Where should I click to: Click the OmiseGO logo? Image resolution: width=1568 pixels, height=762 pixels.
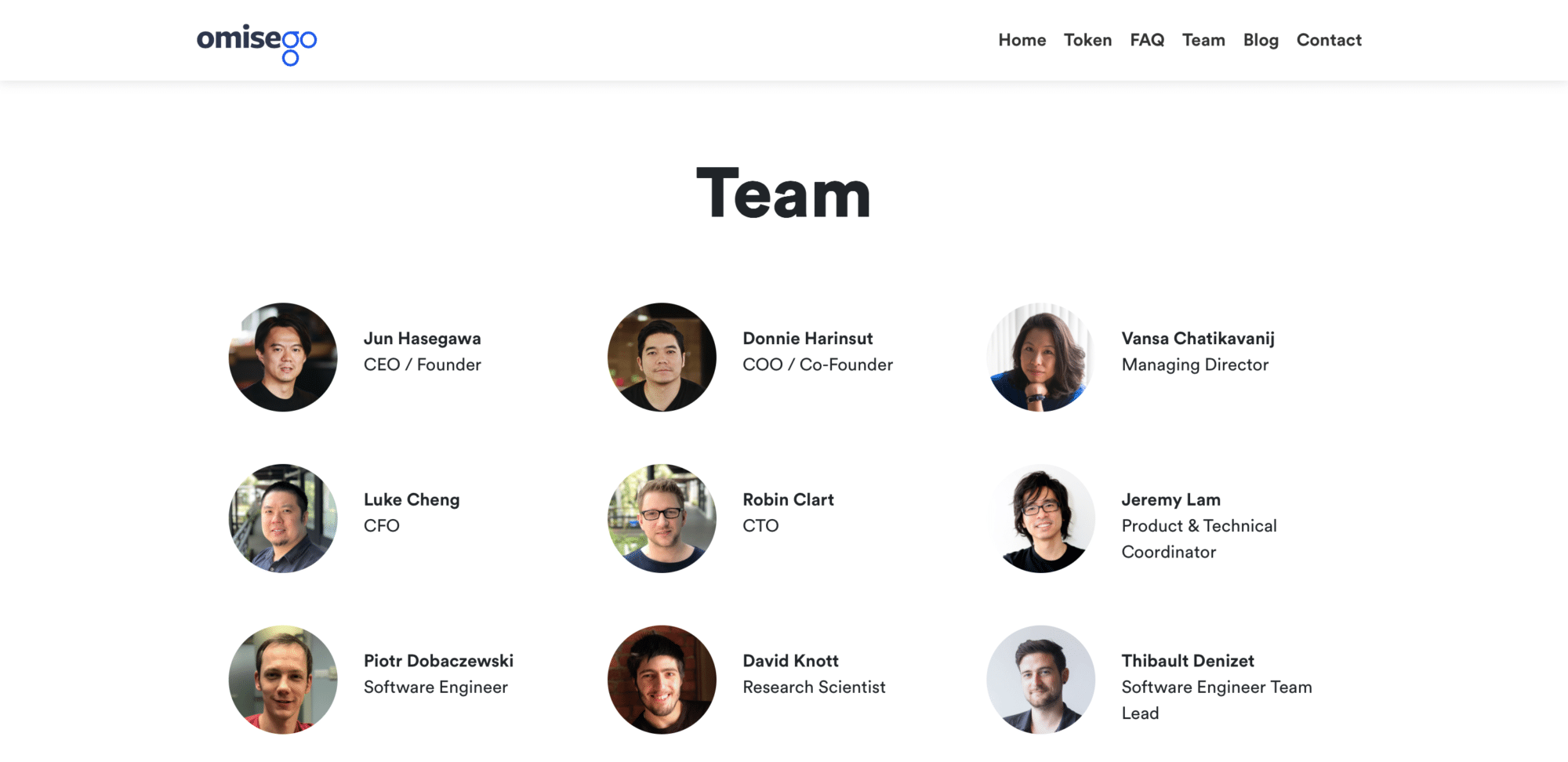[256, 43]
